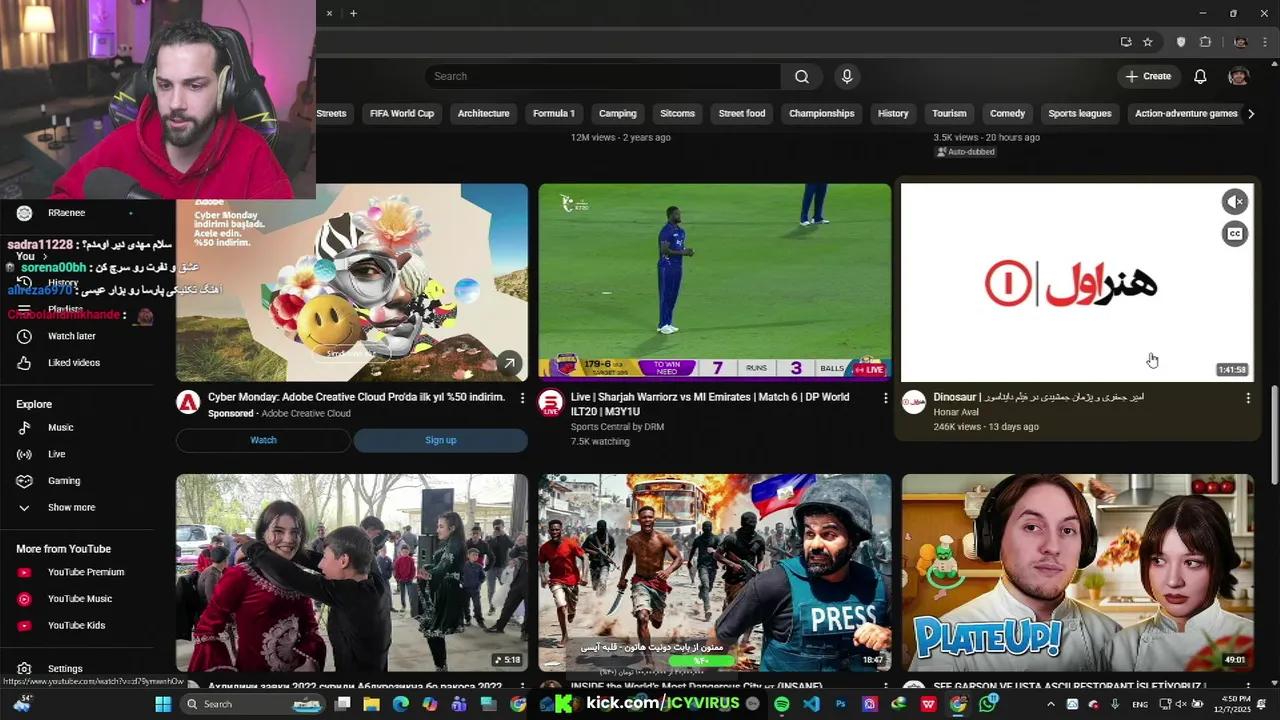The height and width of the screenshot is (720, 1280).
Task: Open YouTube notifications bell
Action: pos(1200,76)
